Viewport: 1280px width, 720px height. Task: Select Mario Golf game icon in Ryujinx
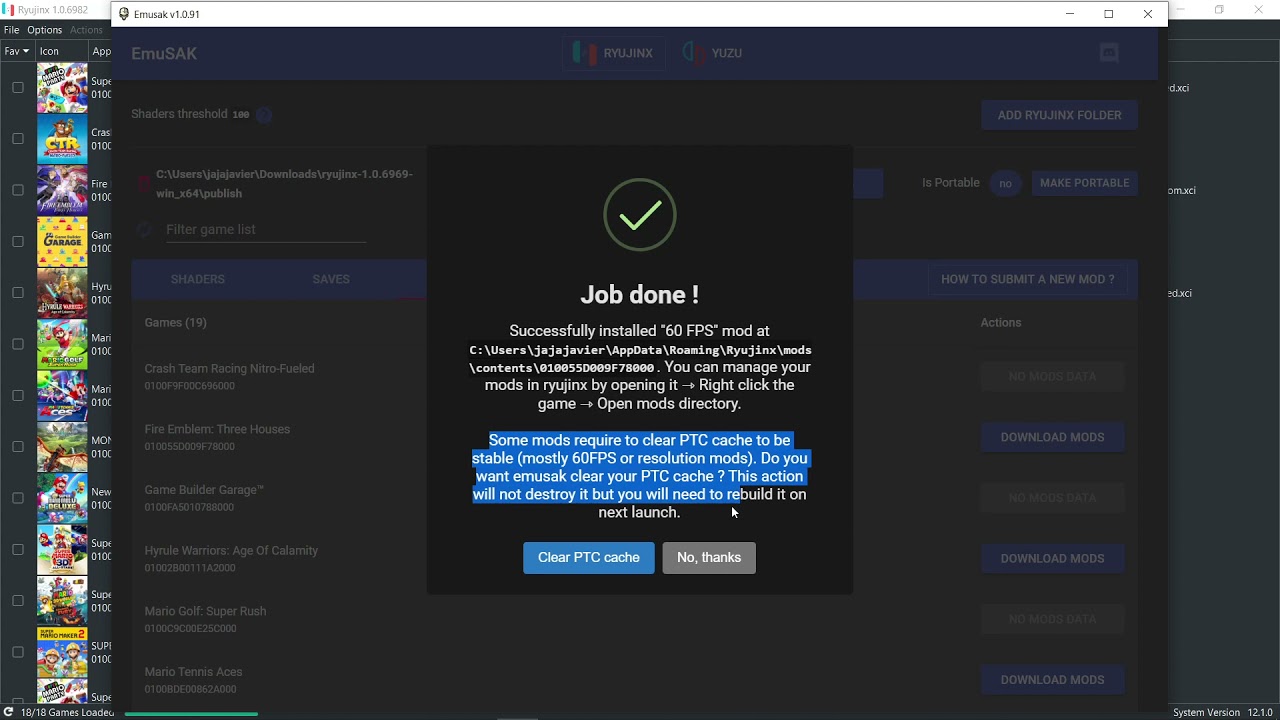coord(62,344)
